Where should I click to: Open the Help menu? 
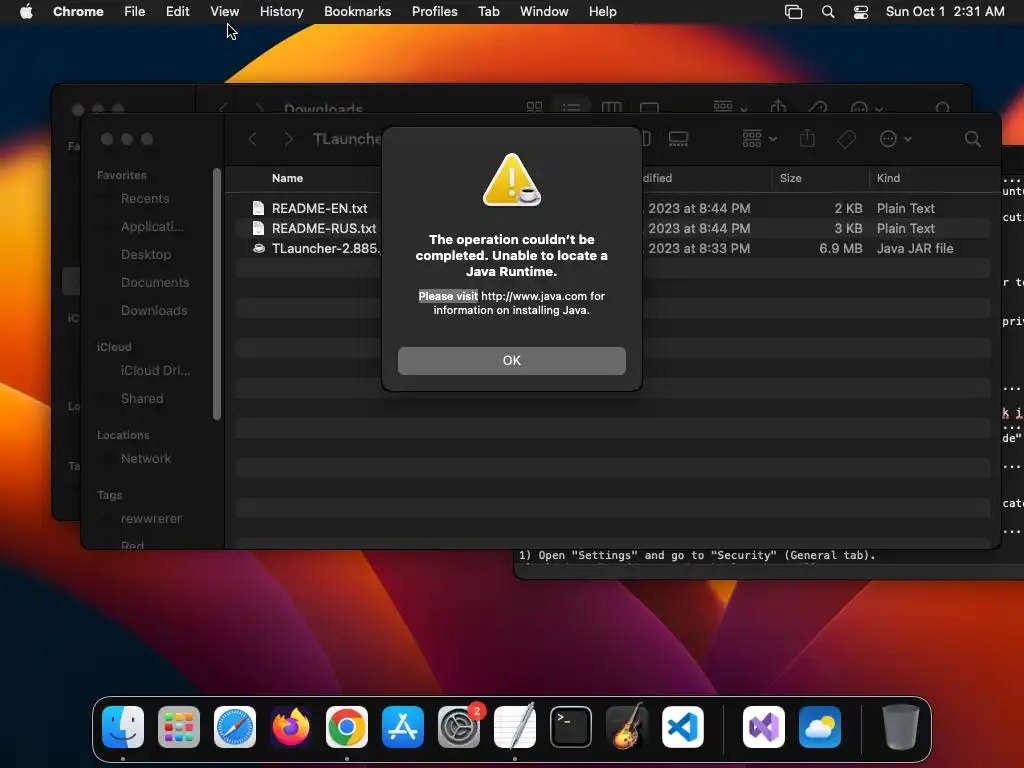click(602, 12)
